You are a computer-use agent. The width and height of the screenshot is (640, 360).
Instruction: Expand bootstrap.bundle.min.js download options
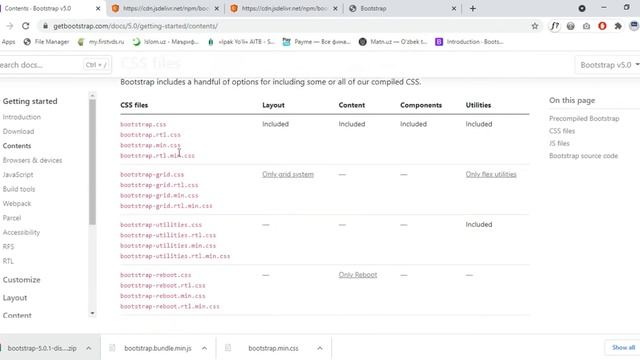pyautogui.click(x=204, y=348)
